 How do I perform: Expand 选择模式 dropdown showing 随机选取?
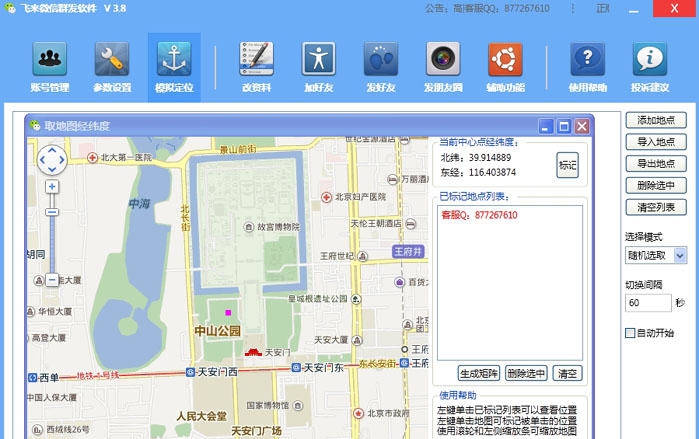pos(680,255)
